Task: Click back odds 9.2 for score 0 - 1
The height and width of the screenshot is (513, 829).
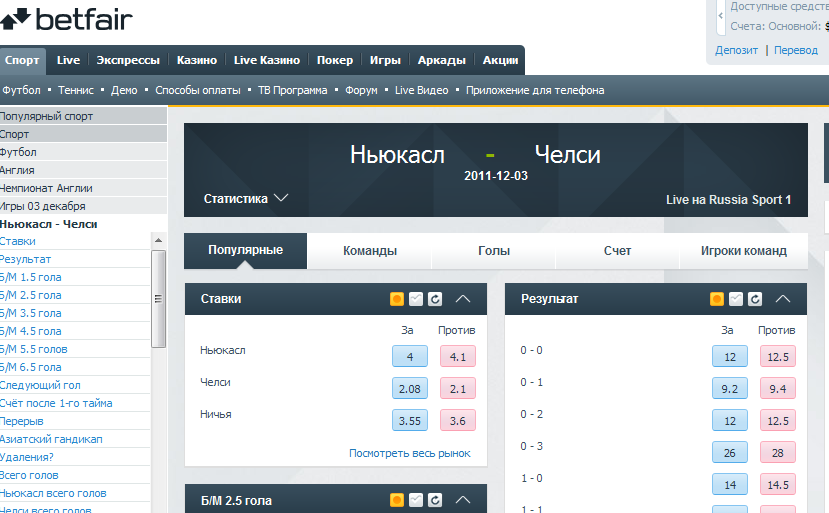Action: (730, 389)
